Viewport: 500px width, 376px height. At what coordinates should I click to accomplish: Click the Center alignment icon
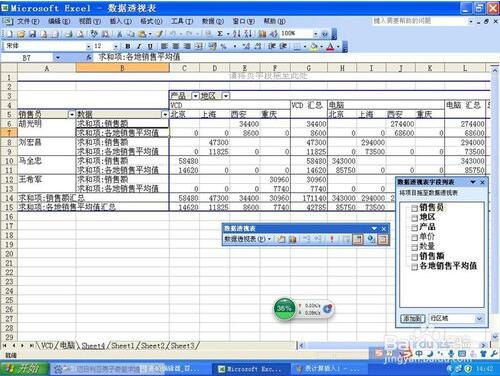click(x=176, y=46)
